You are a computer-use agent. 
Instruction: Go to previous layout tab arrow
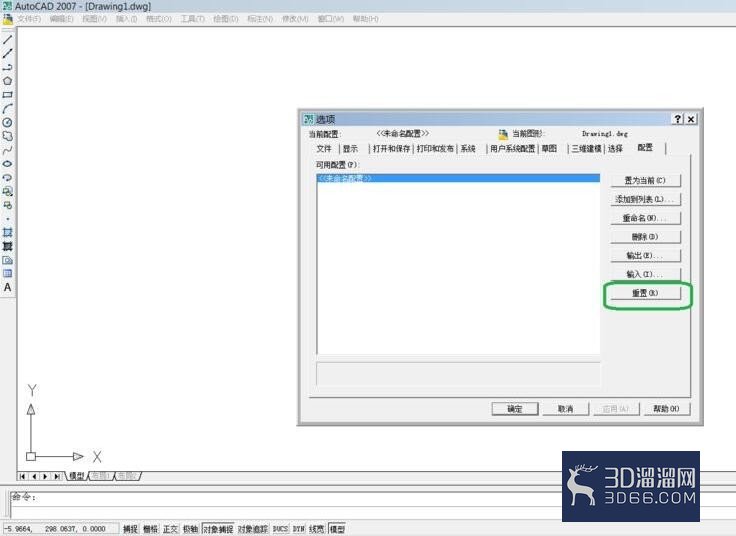point(34,476)
